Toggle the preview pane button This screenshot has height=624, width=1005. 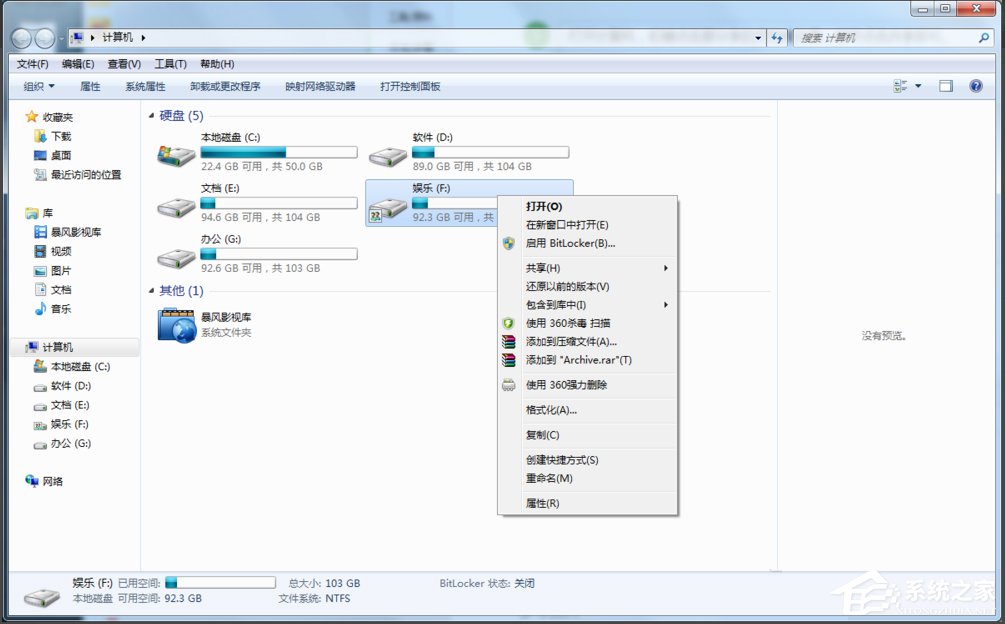(x=945, y=86)
